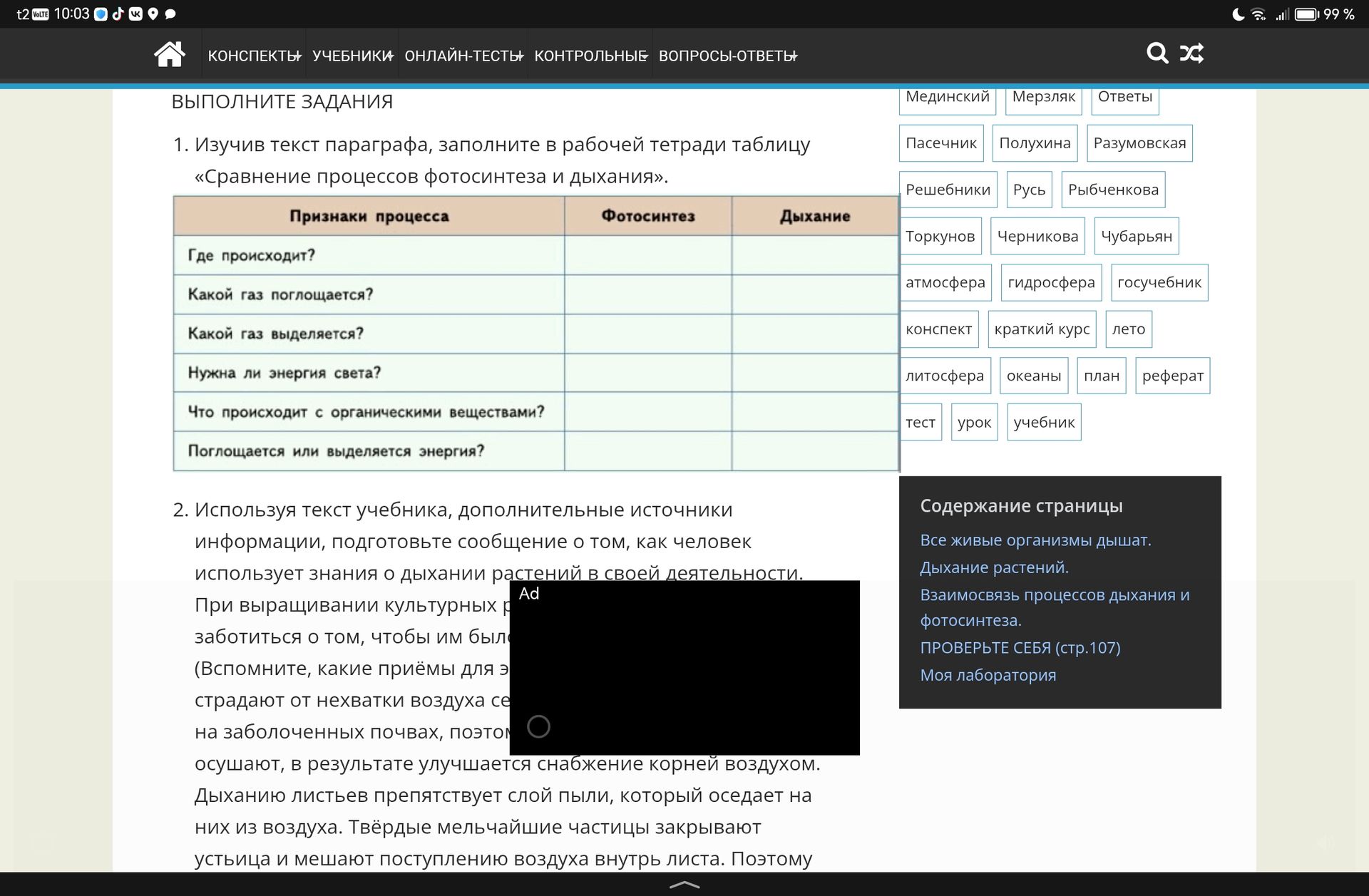The image size is (1369, 896).
Task: Click the 'ВЫПОЛНИТЕ ЗАДАНИЯ' heading
Action: (282, 102)
